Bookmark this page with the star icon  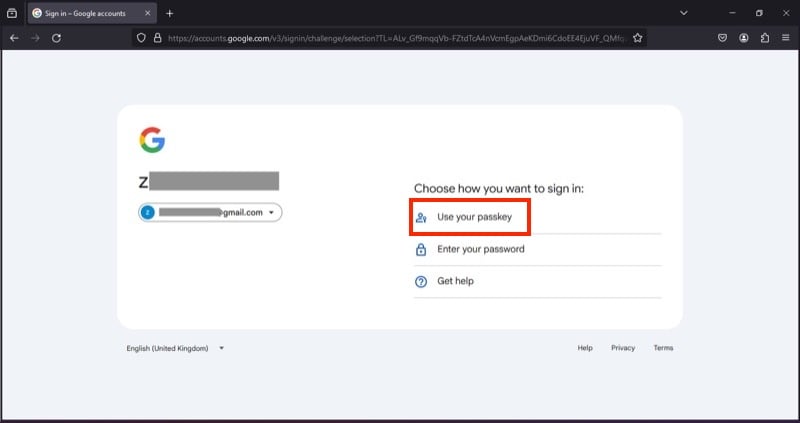[637, 38]
